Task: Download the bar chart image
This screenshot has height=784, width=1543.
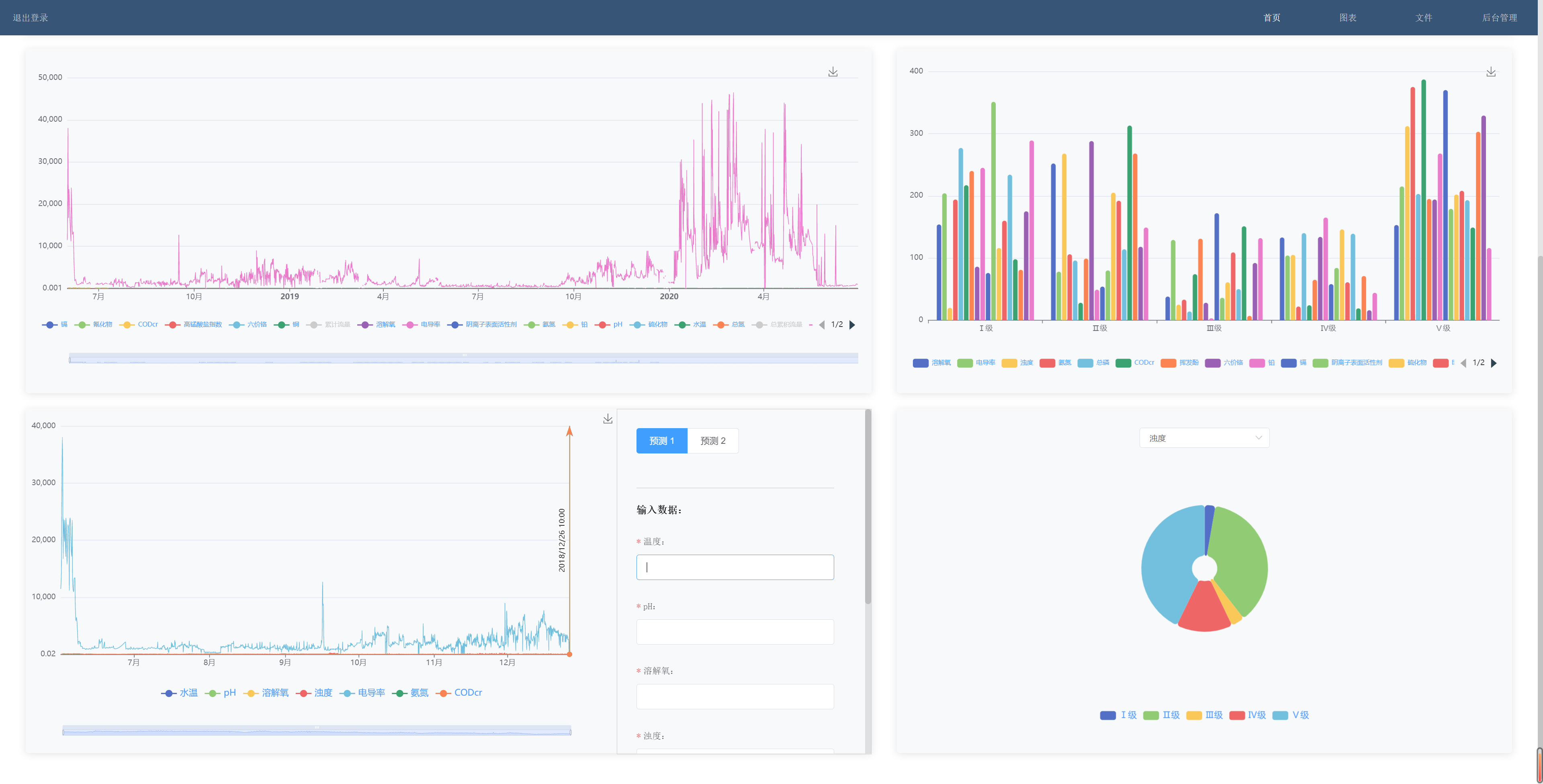Action: pyautogui.click(x=1491, y=72)
